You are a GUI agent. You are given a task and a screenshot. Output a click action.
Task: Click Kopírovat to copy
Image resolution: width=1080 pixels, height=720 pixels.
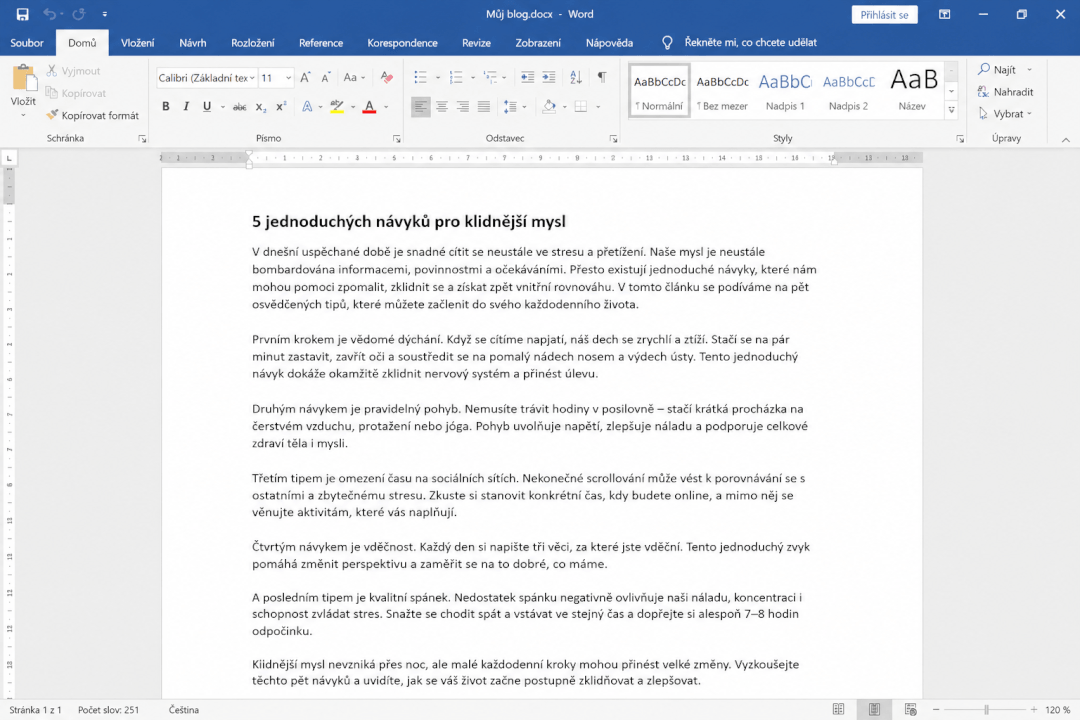76,93
